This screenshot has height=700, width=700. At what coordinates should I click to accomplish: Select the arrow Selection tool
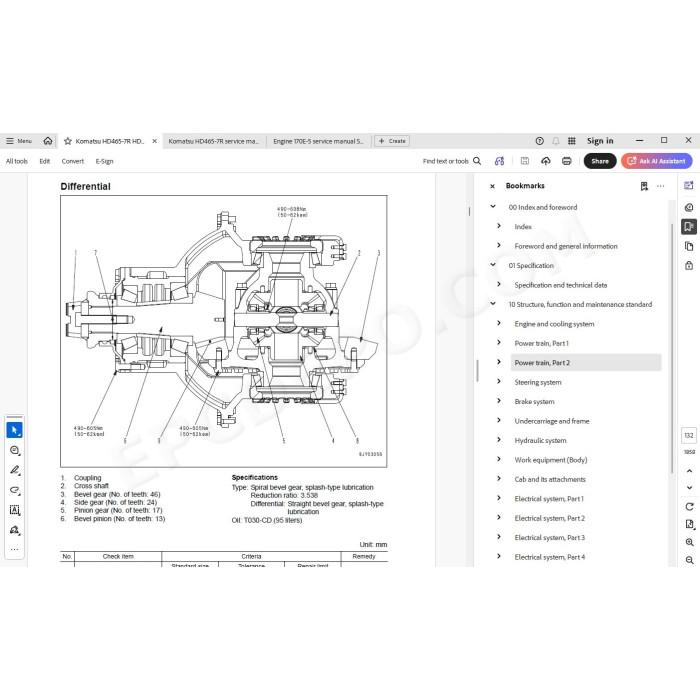click(x=14, y=430)
